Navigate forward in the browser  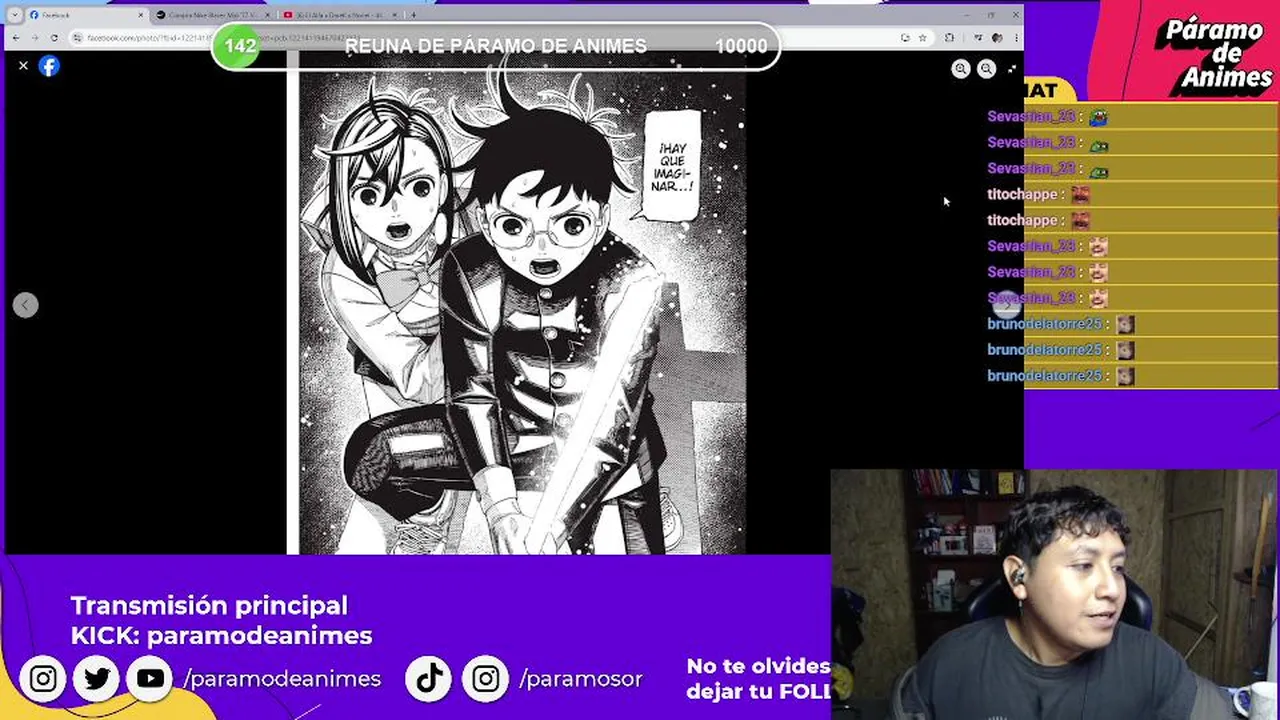(x=35, y=38)
